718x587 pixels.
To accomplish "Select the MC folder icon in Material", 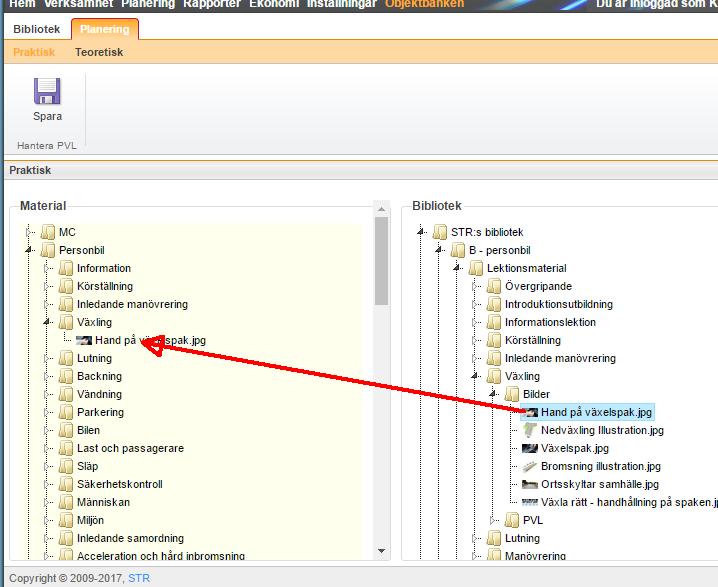I will pos(48,232).
